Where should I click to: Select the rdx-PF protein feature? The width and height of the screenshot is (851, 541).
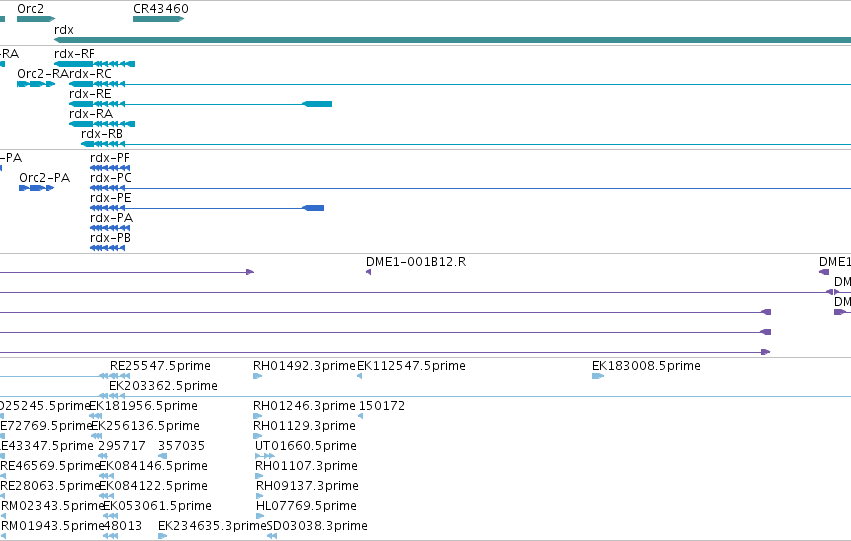point(110,168)
